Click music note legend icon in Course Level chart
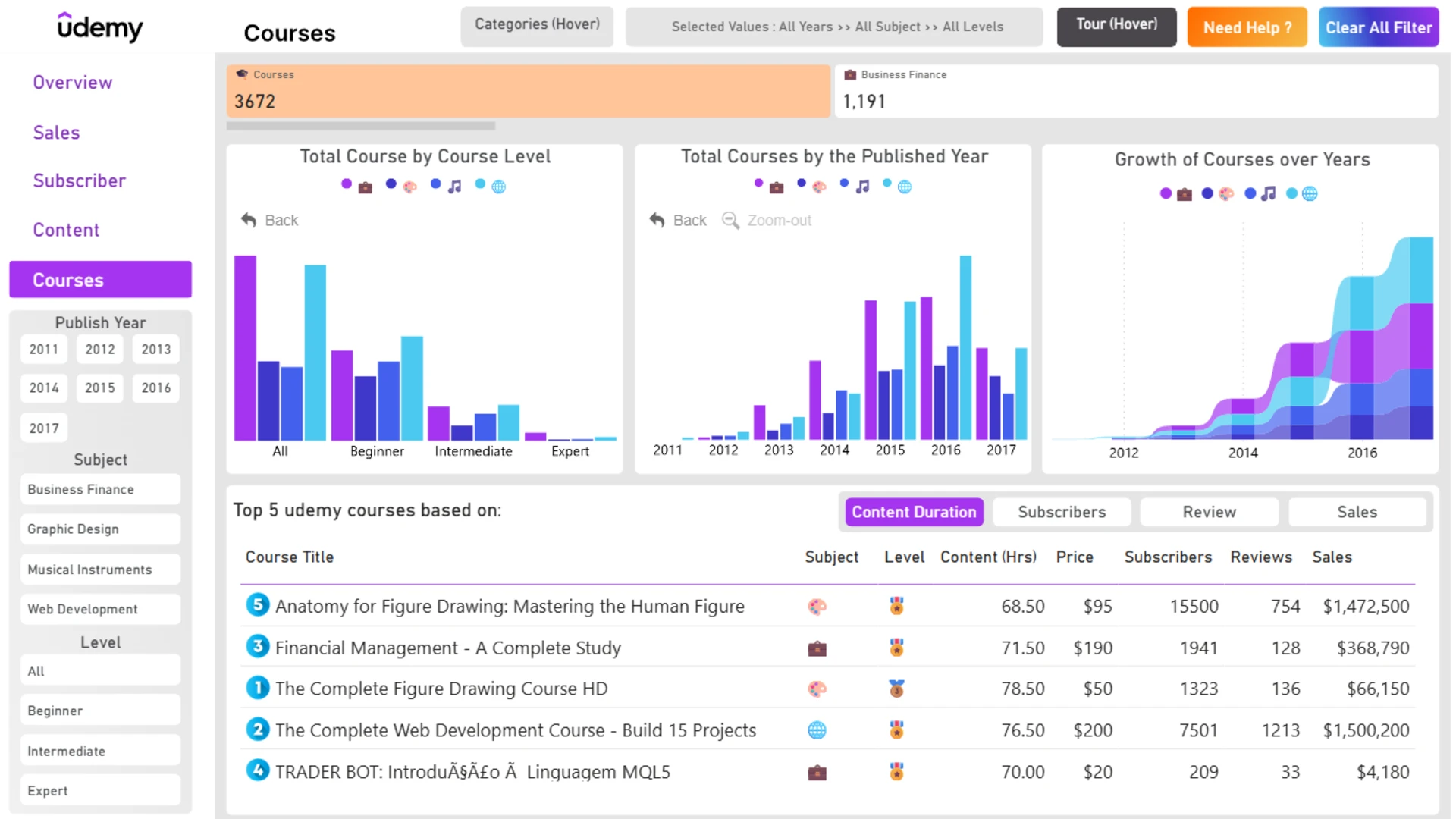This screenshot has height=819, width=1456. [454, 187]
